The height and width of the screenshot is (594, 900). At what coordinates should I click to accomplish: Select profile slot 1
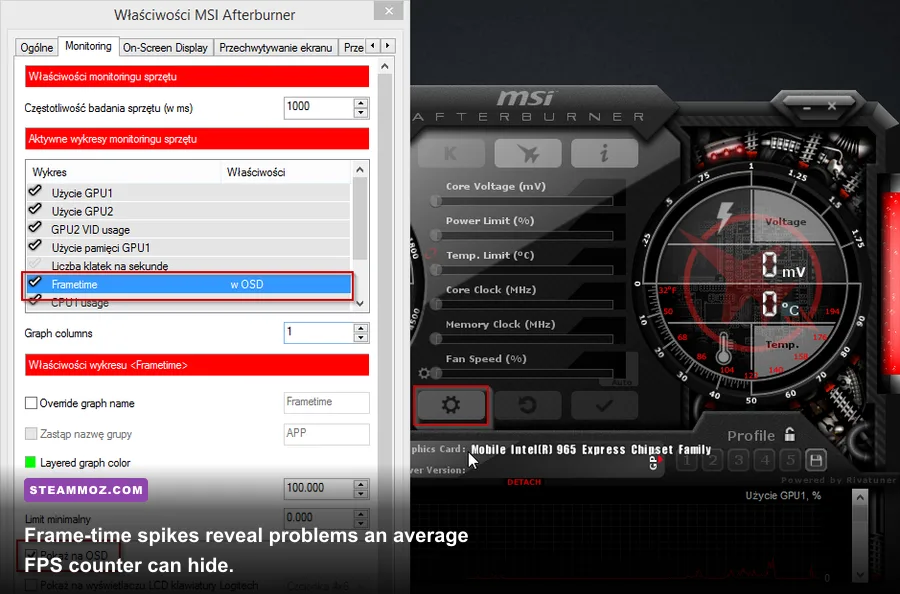point(687,460)
